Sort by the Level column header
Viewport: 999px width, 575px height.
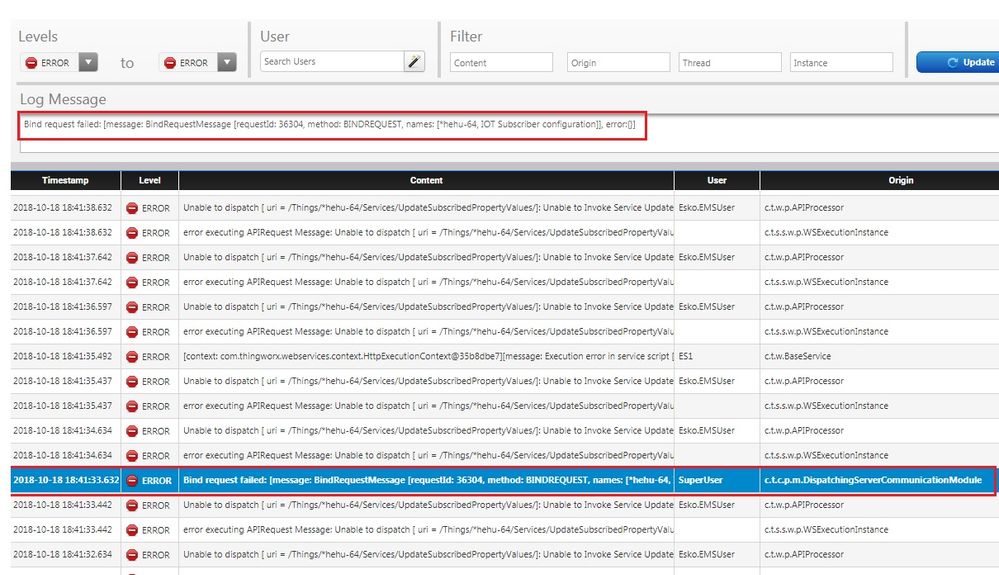pos(150,180)
